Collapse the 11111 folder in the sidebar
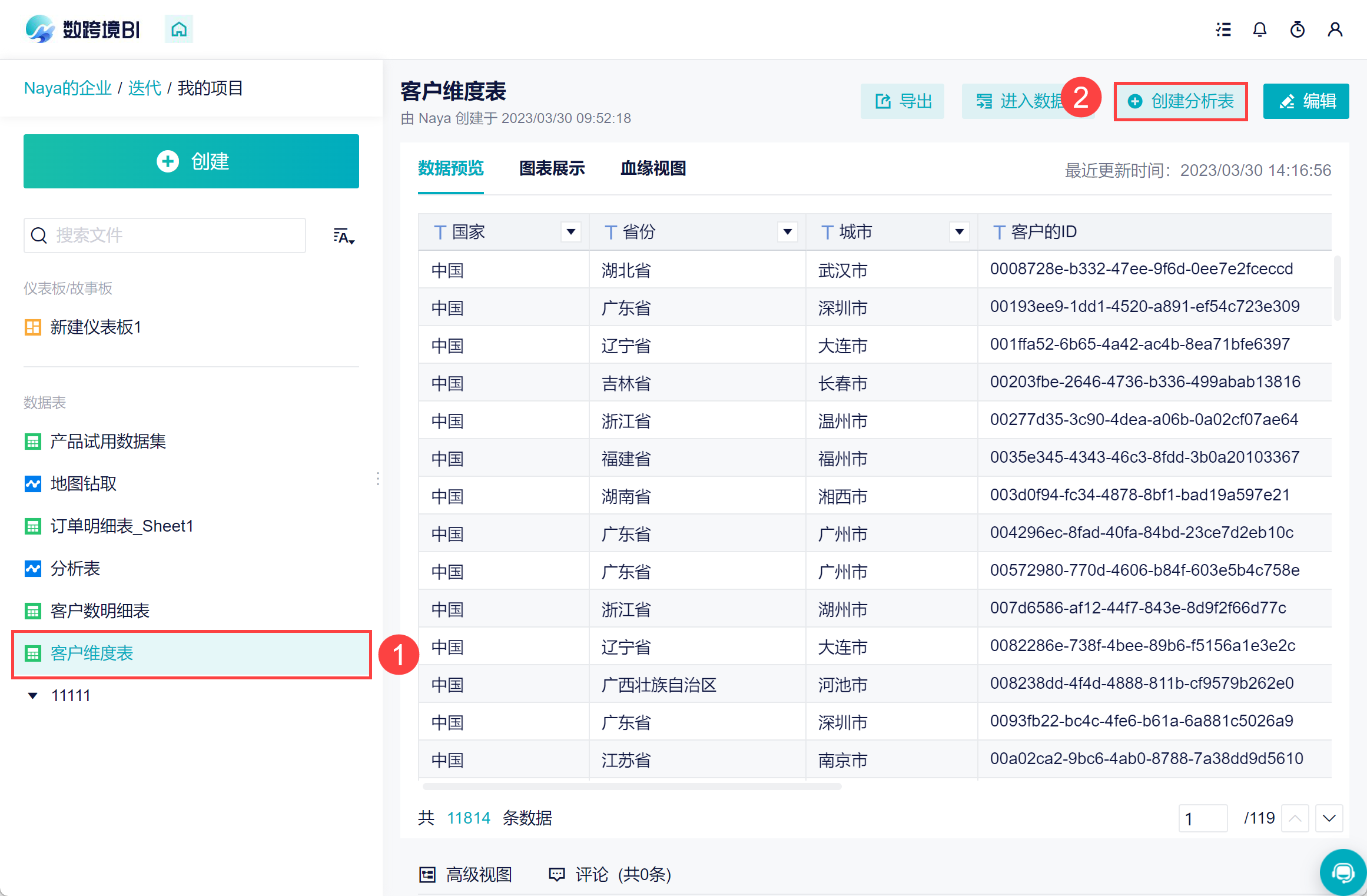1367x896 pixels. click(x=33, y=696)
